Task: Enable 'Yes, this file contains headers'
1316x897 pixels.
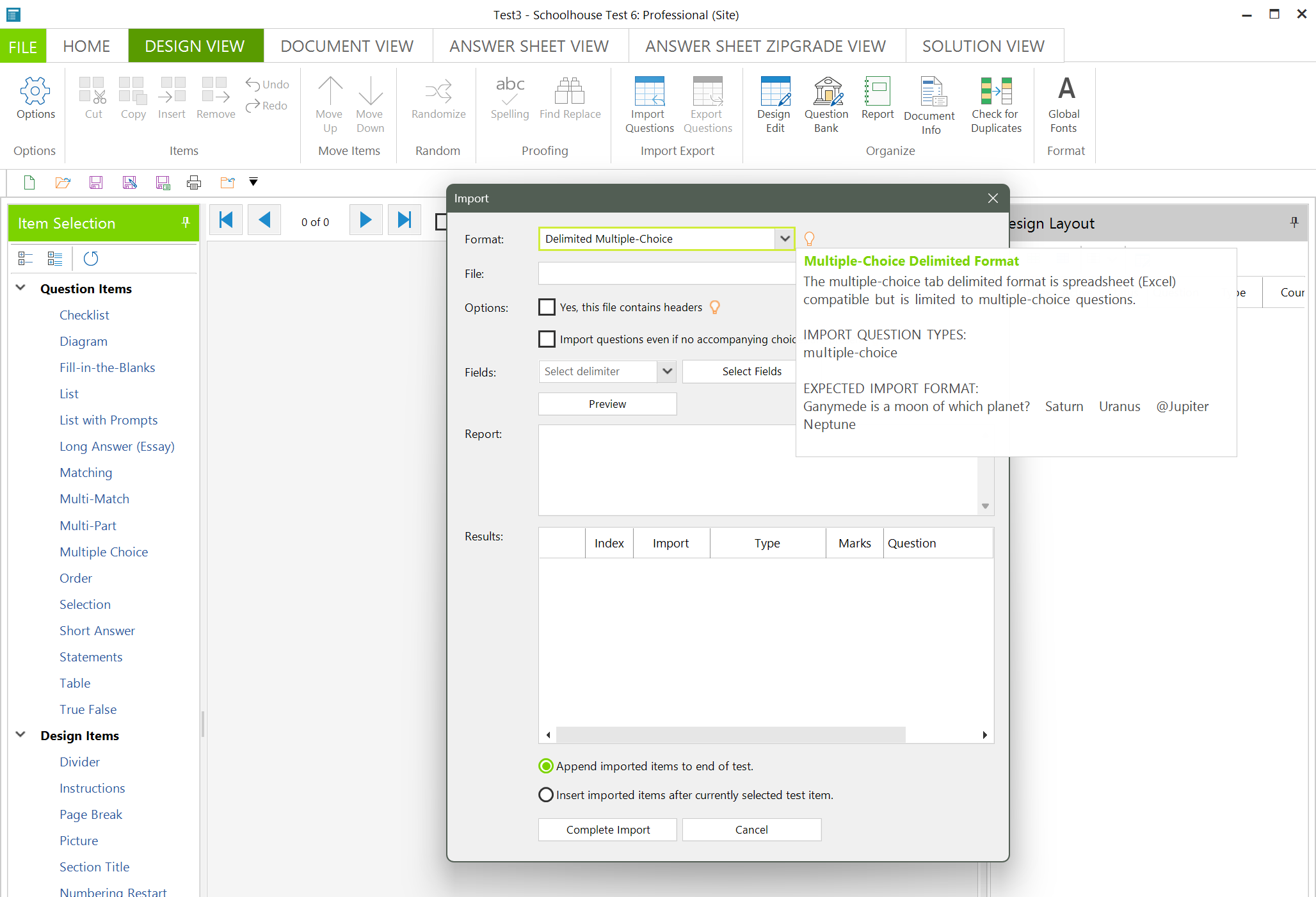Action: tap(547, 307)
